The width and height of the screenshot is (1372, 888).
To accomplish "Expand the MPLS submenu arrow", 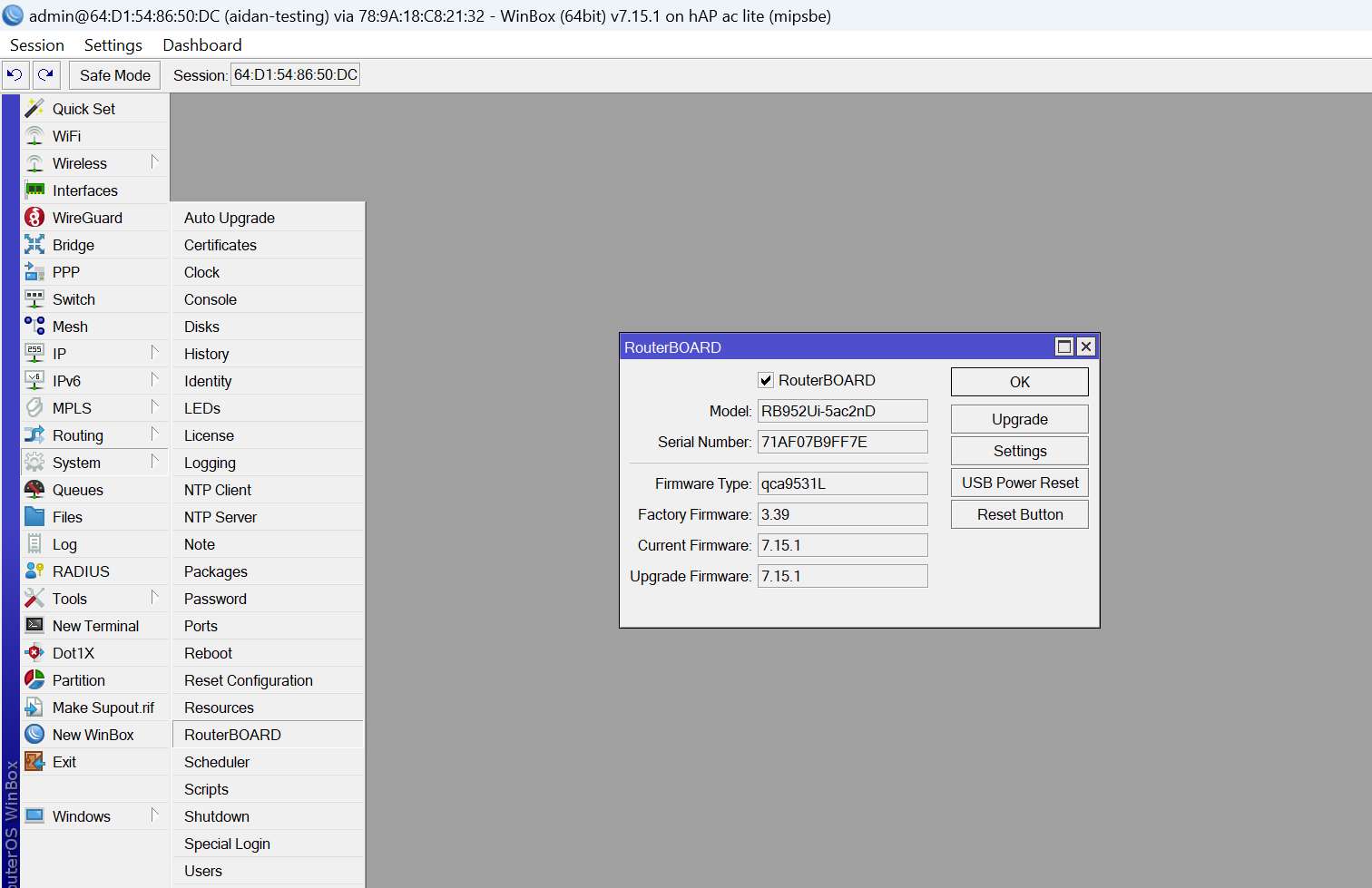I will 154,406.
